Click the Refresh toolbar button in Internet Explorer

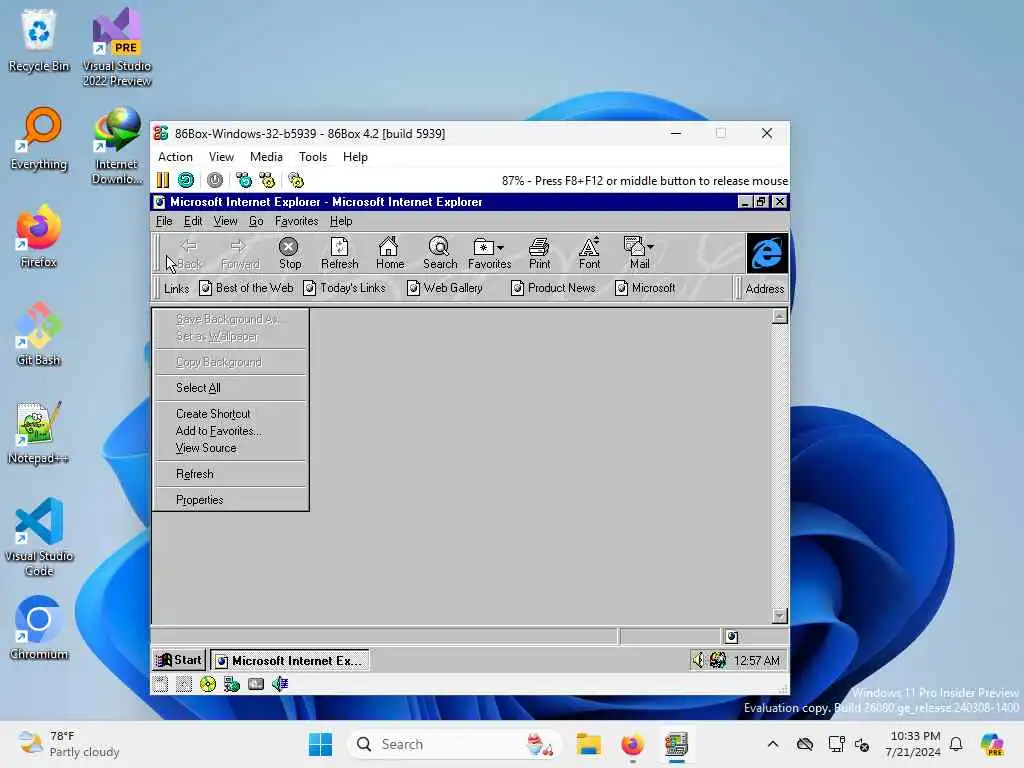(340, 253)
